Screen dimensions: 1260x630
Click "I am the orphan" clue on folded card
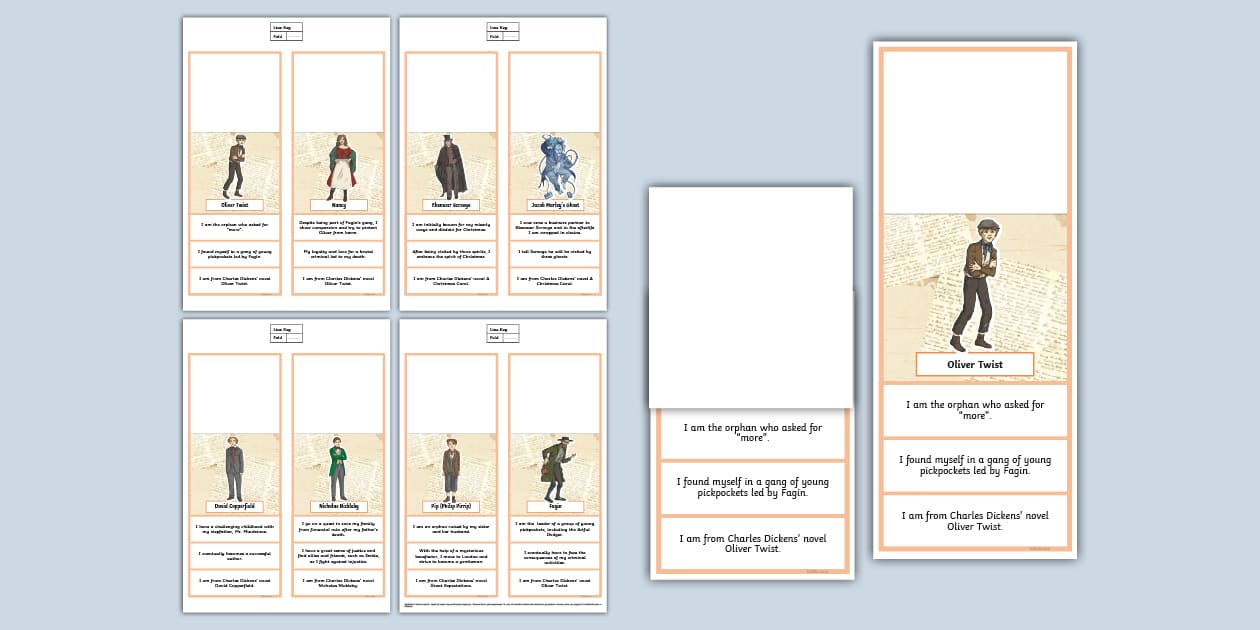point(752,432)
